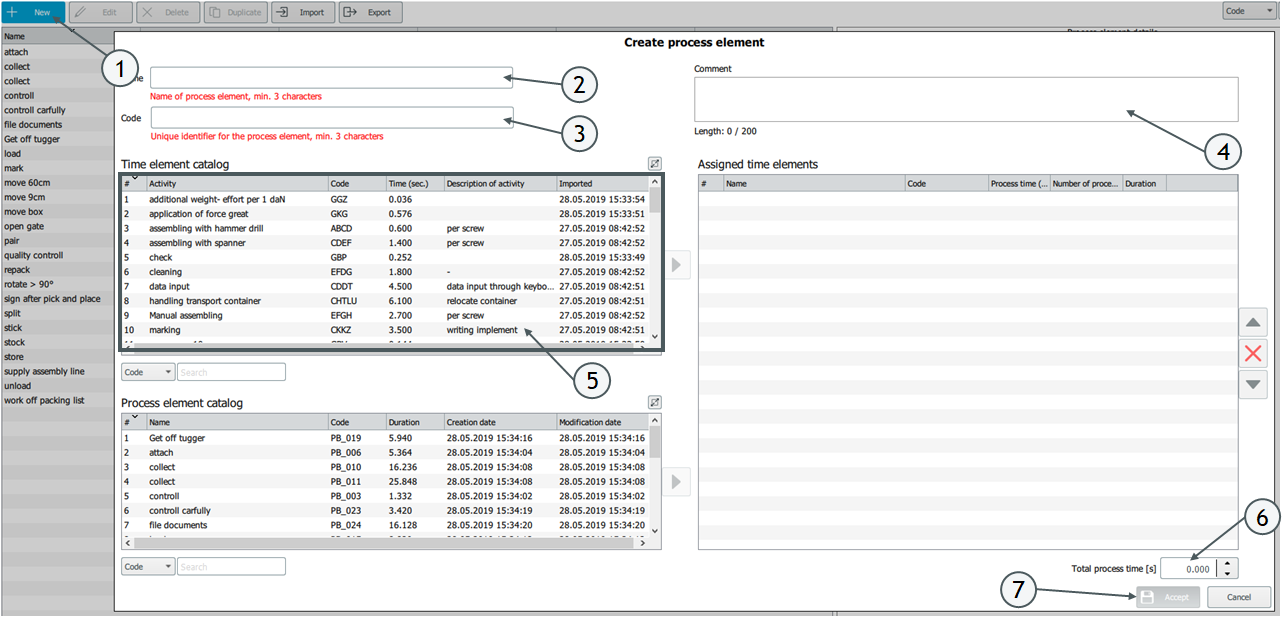This screenshot has width=1284, height=618.
Task: Focus the unique Code input field
Action: (332, 118)
